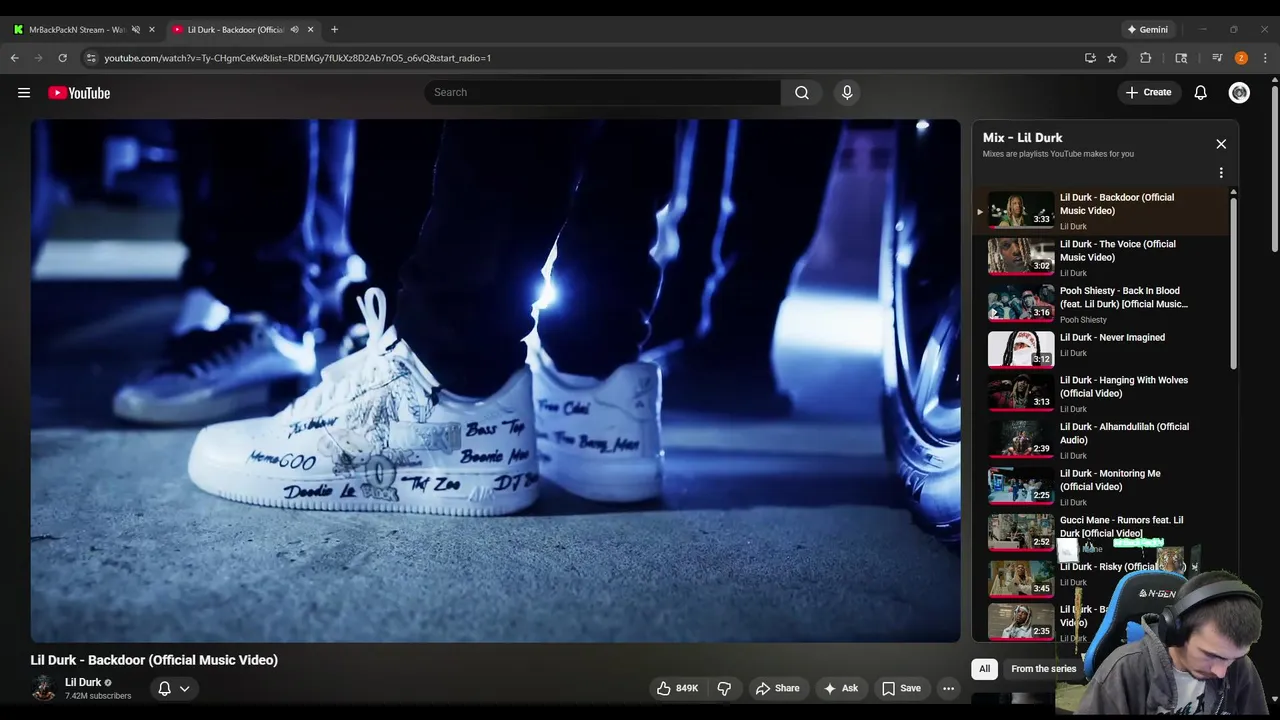Click the search magnifier button
The height and width of the screenshot is (720, 1280).
point(802,92)
